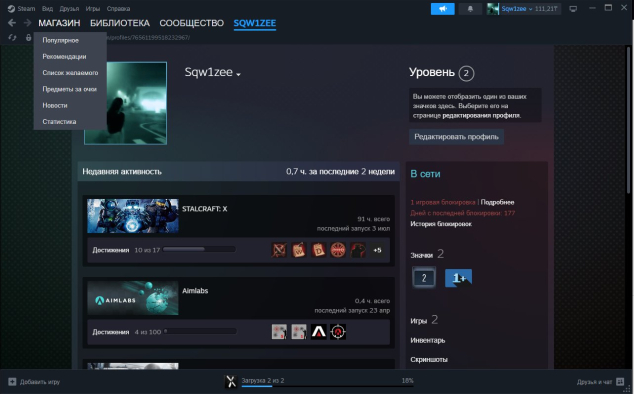Click the +5 more achievements icon

[x=377, y=250]
